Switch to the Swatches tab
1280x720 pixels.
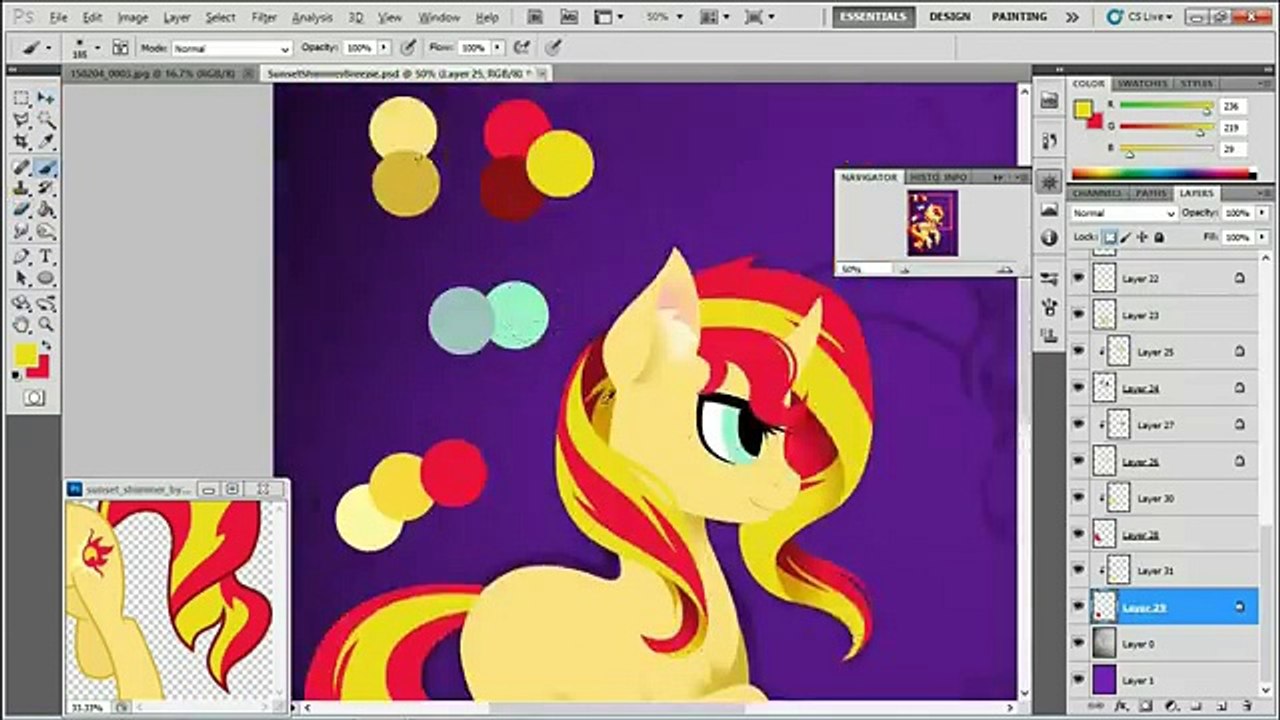coord(1142,83)
